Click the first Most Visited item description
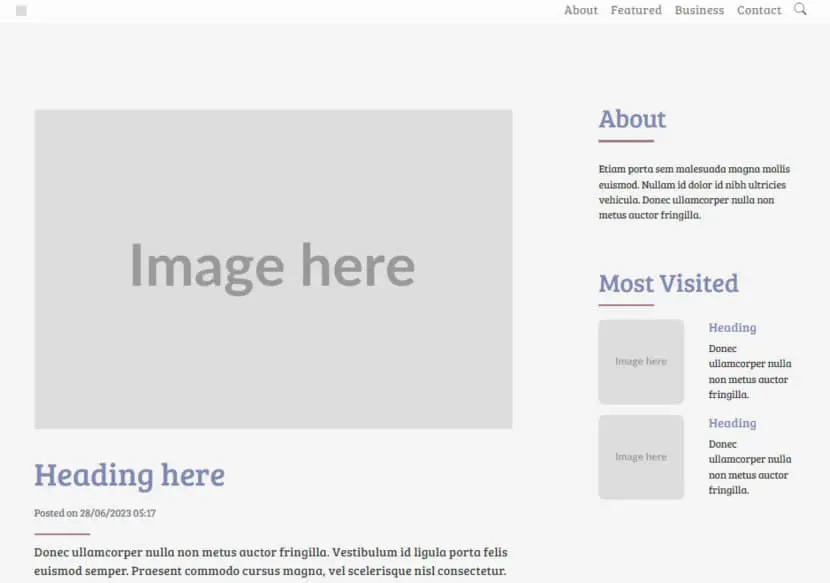The width and height of the screenshot is (830, 583). pos(750,371)
